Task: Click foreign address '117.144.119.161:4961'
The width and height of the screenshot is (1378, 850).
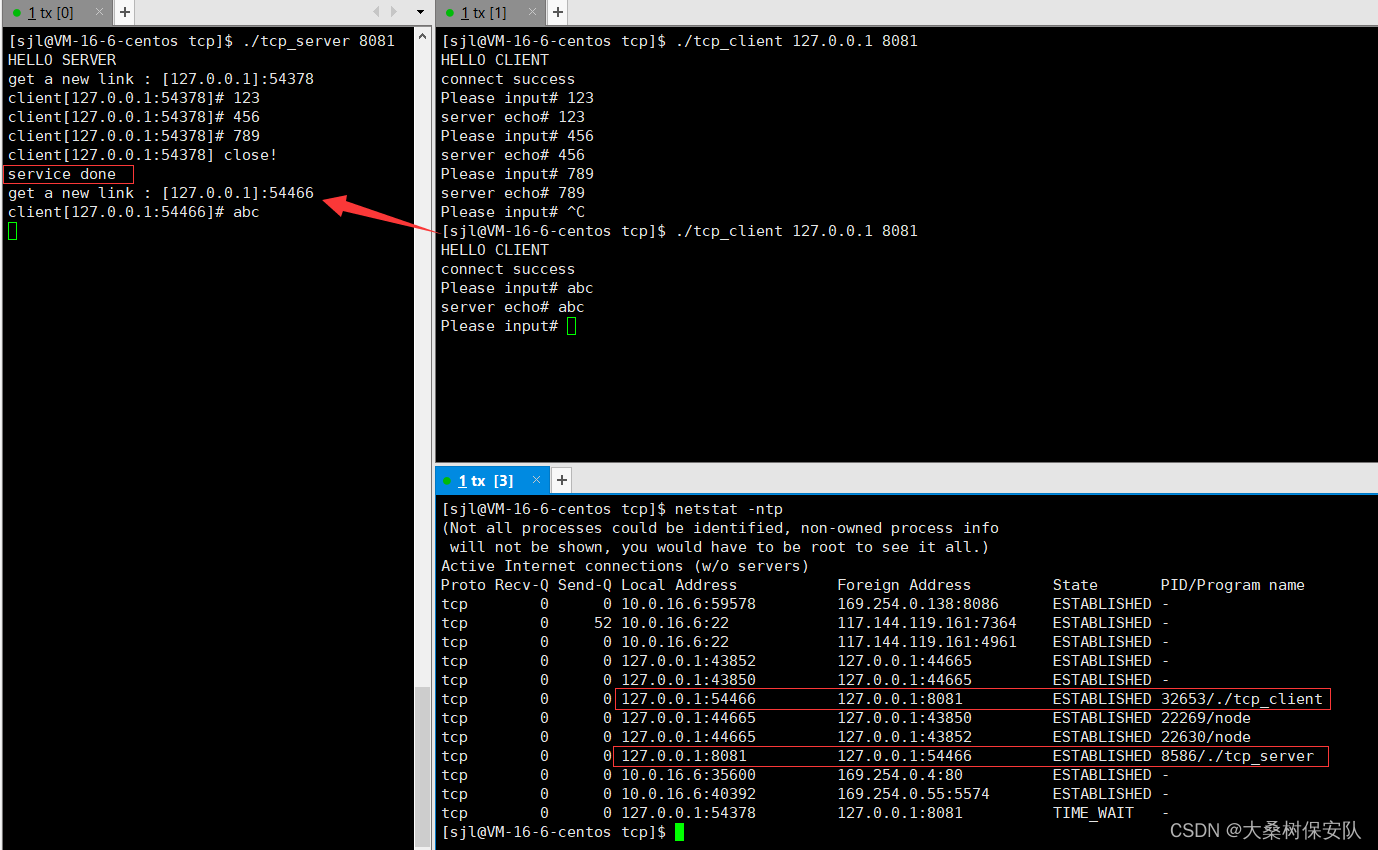Action: pyautogui.click(x=927, y=642)
